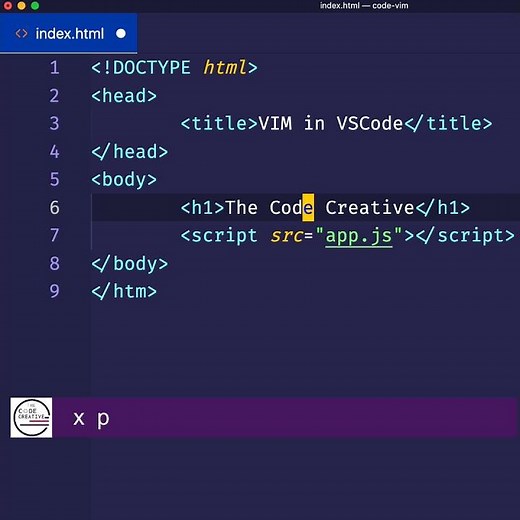520x520 pixels.
Task: Click line number 9 in the gutter
Action: (55, 291)
